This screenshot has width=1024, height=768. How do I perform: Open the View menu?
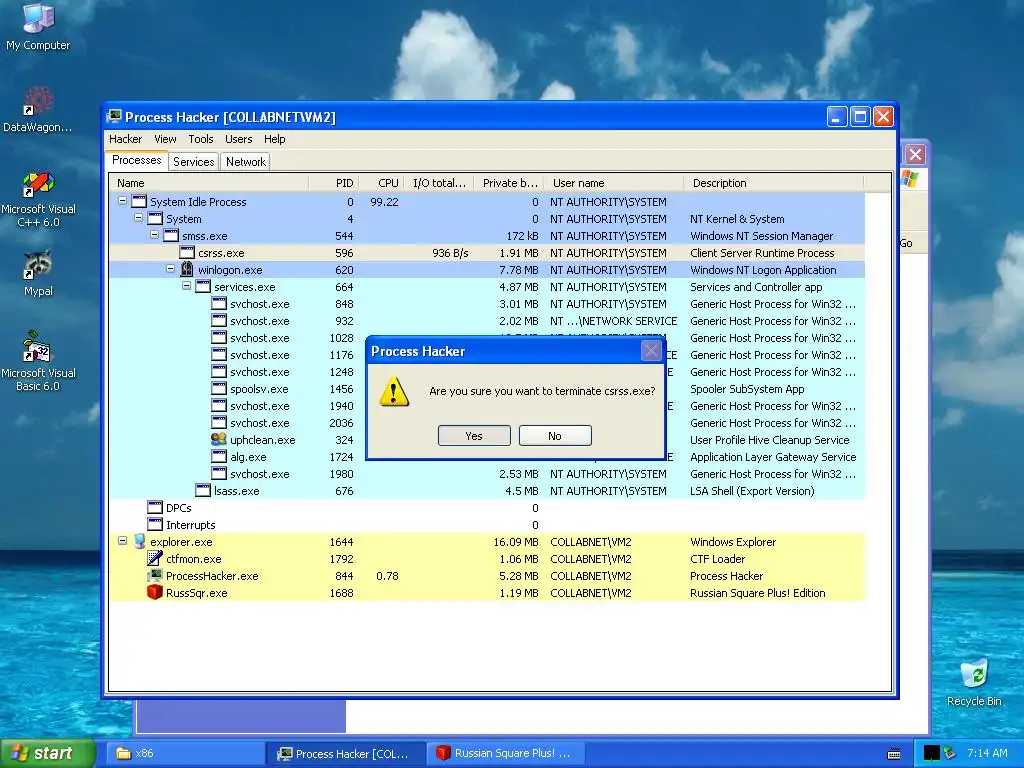(x=165, y=139)
